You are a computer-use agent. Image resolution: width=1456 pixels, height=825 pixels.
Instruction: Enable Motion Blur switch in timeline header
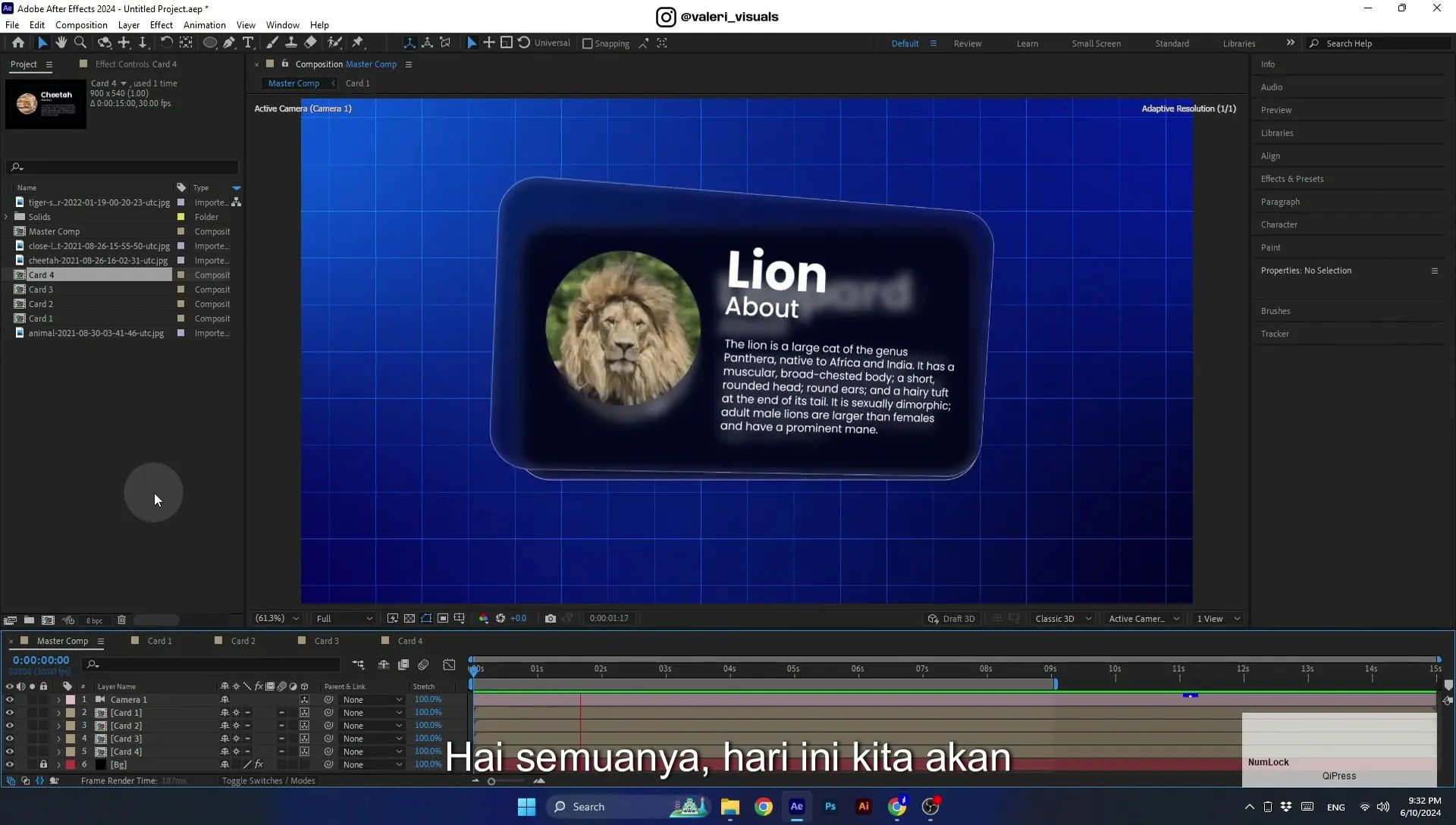click(423, 665)
